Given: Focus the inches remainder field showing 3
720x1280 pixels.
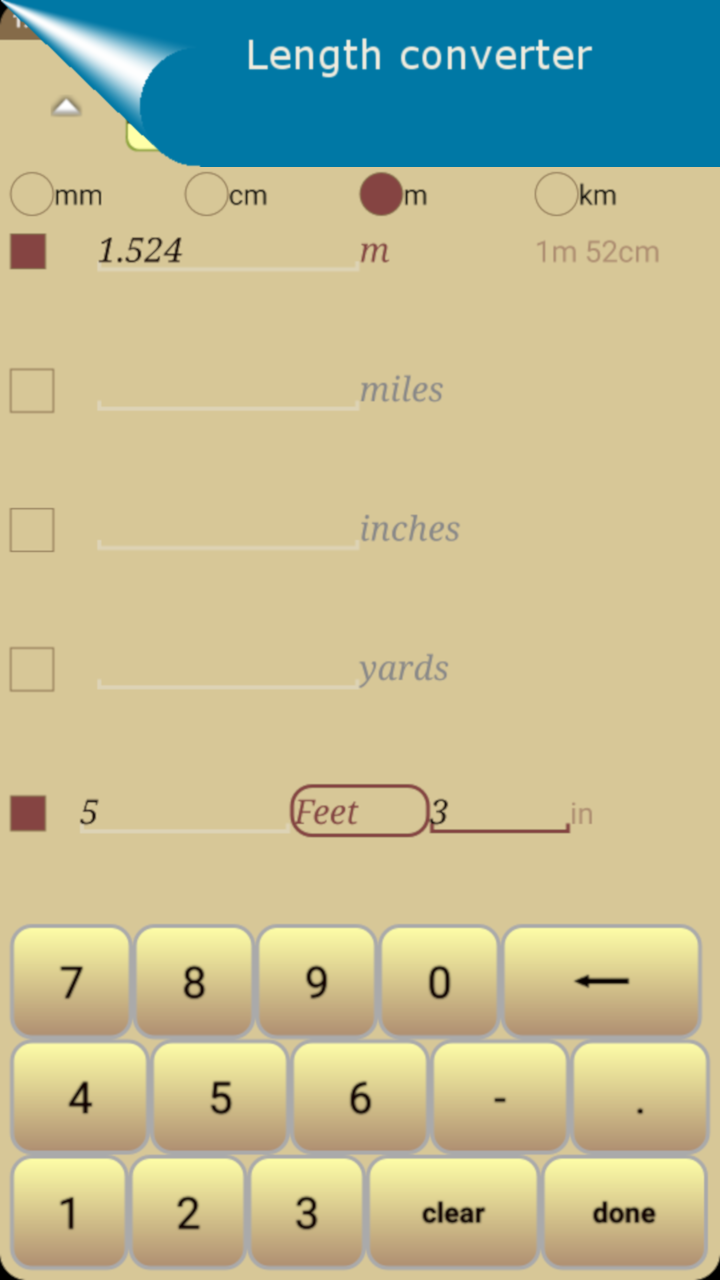Looking at the screenshot, I should click(x=499, y=813).
